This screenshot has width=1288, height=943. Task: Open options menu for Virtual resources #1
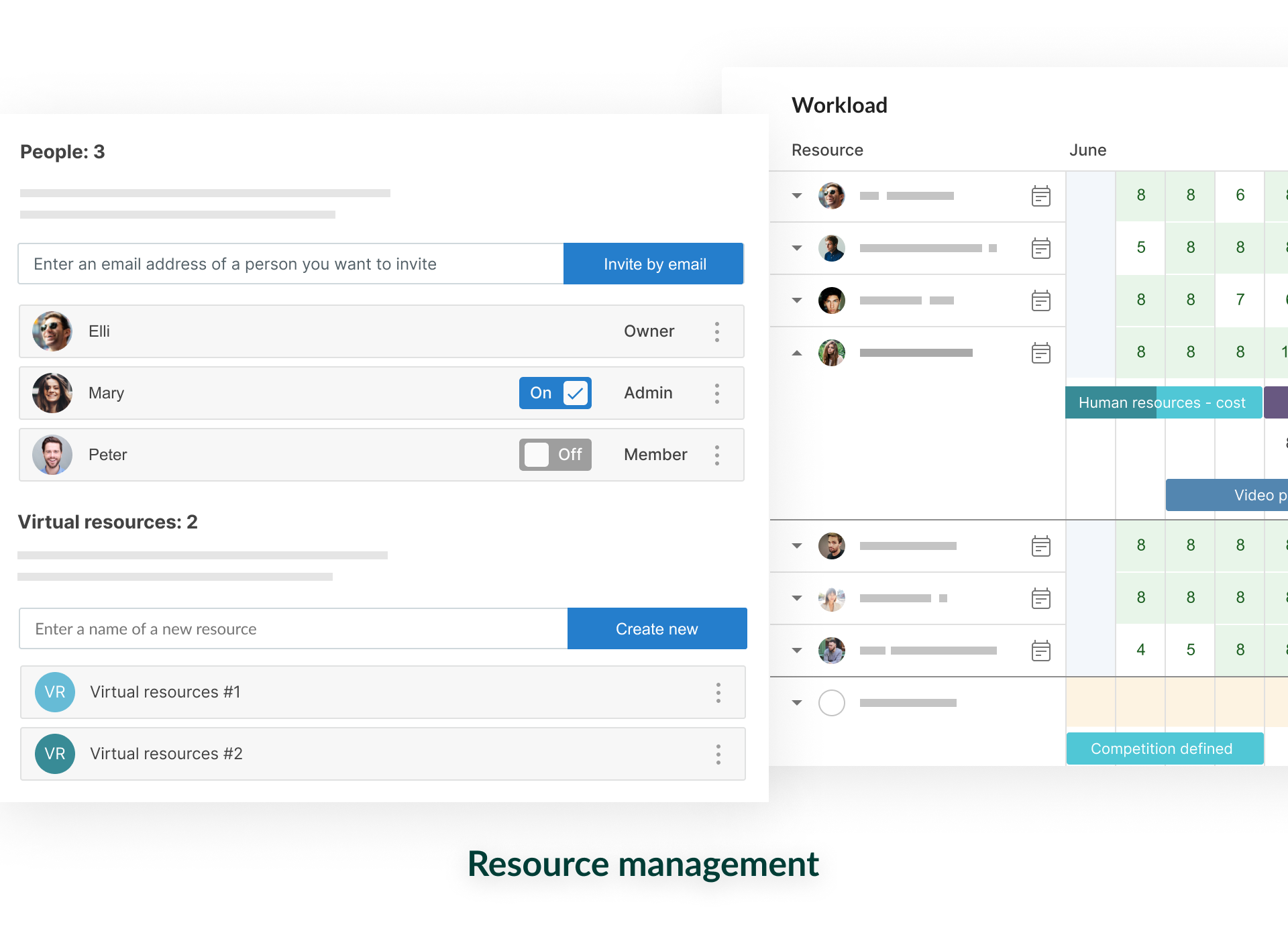pyautogui.click(x=718, y=693)
